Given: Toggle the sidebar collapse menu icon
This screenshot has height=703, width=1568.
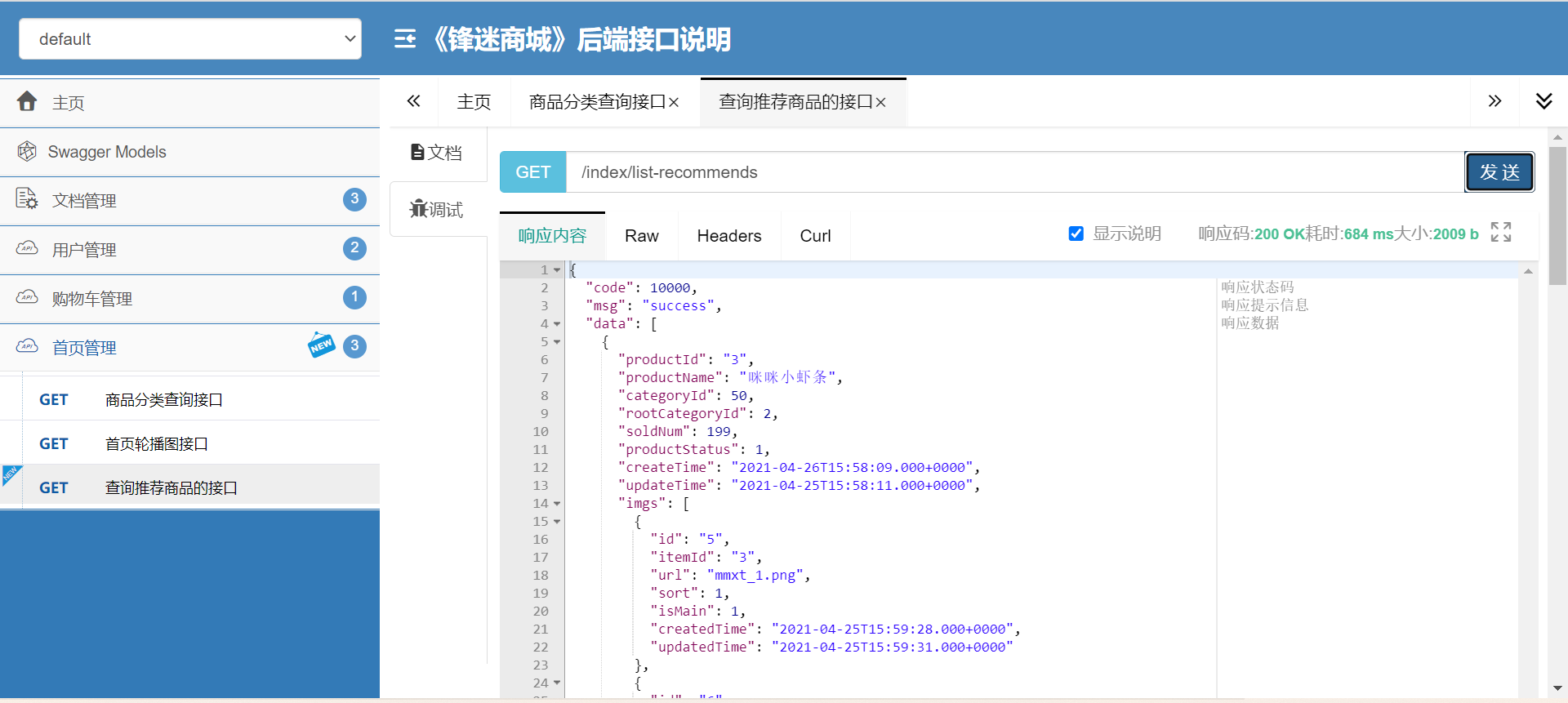Looking at the screenshot, I should pos(405,38).
